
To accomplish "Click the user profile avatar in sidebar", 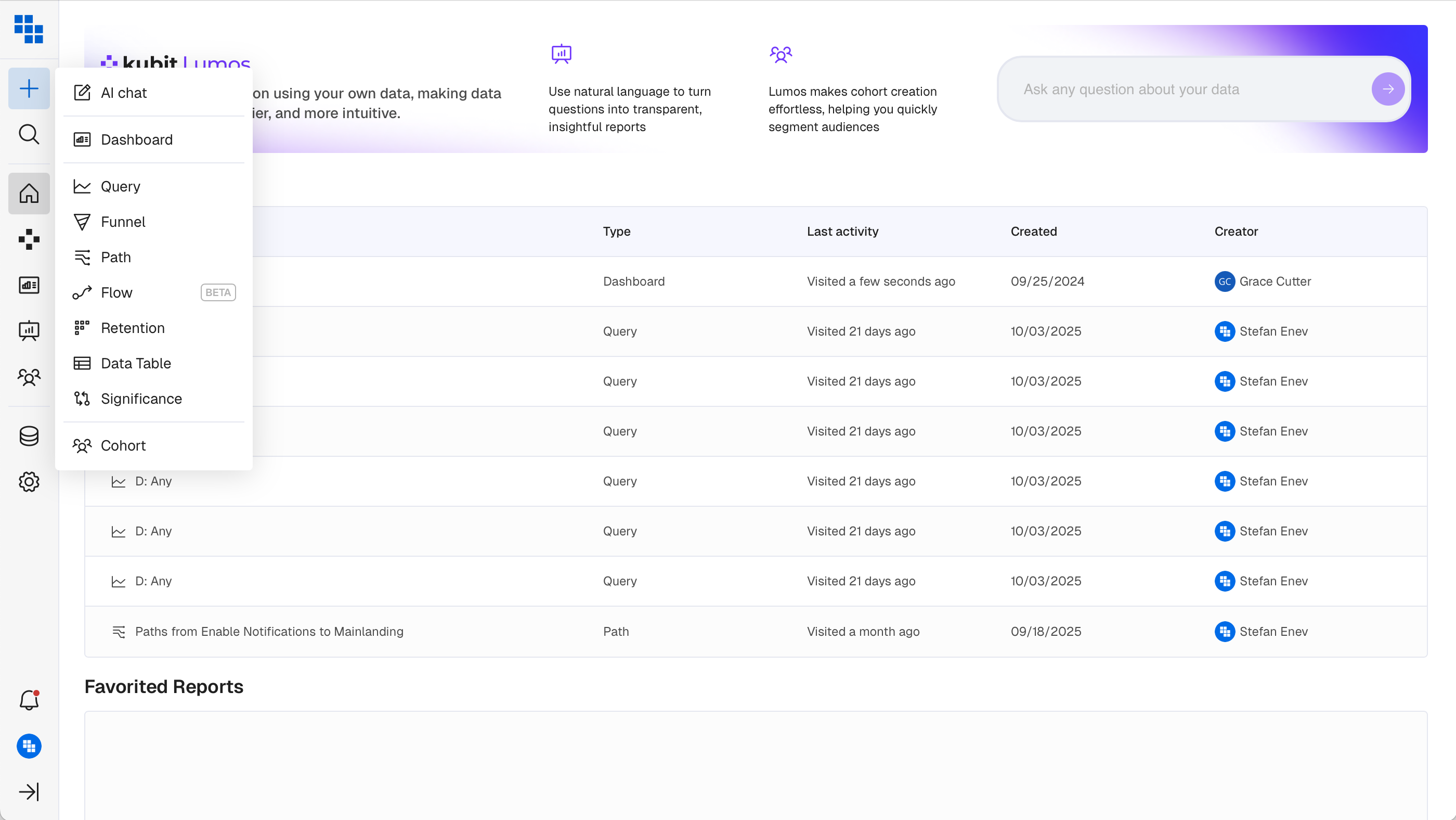I will [29, 746].
